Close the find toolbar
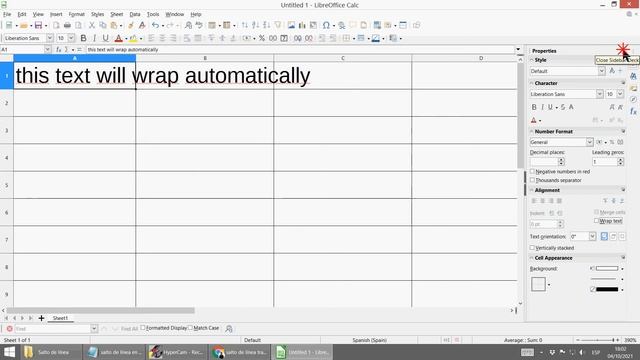The image size is (640, 360). coord(9,329)
